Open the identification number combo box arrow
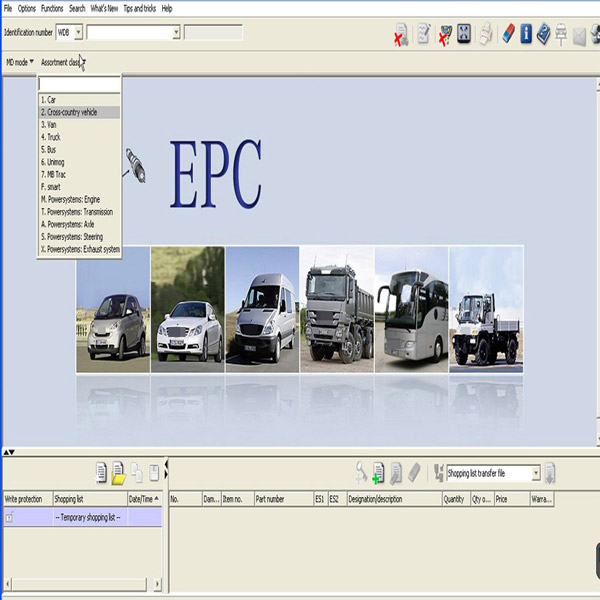This screenshot has height=600, width=600. coord(176,33)
